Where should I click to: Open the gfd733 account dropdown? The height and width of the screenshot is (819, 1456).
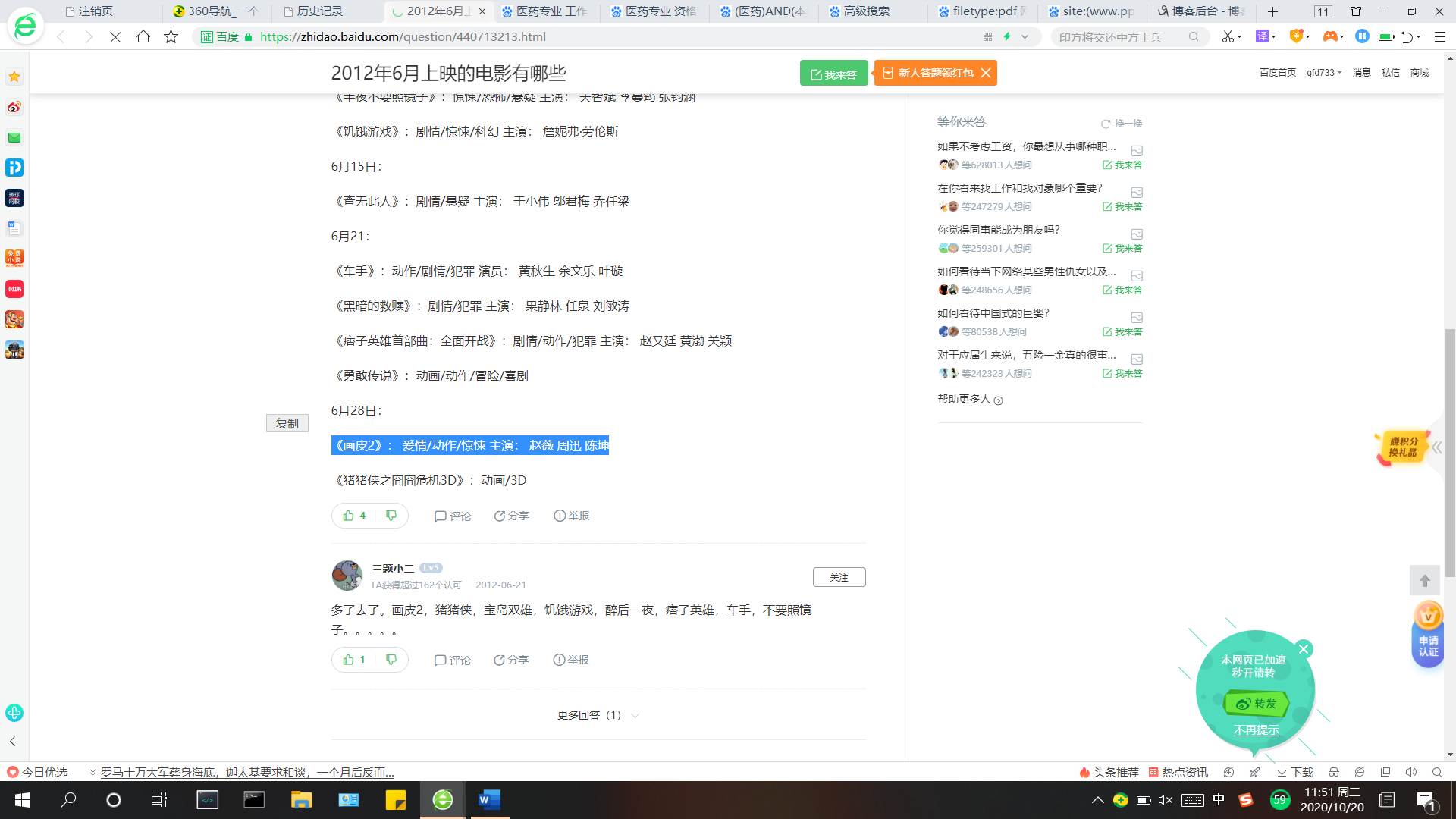pyautogui.click(x=1324, y=73)
